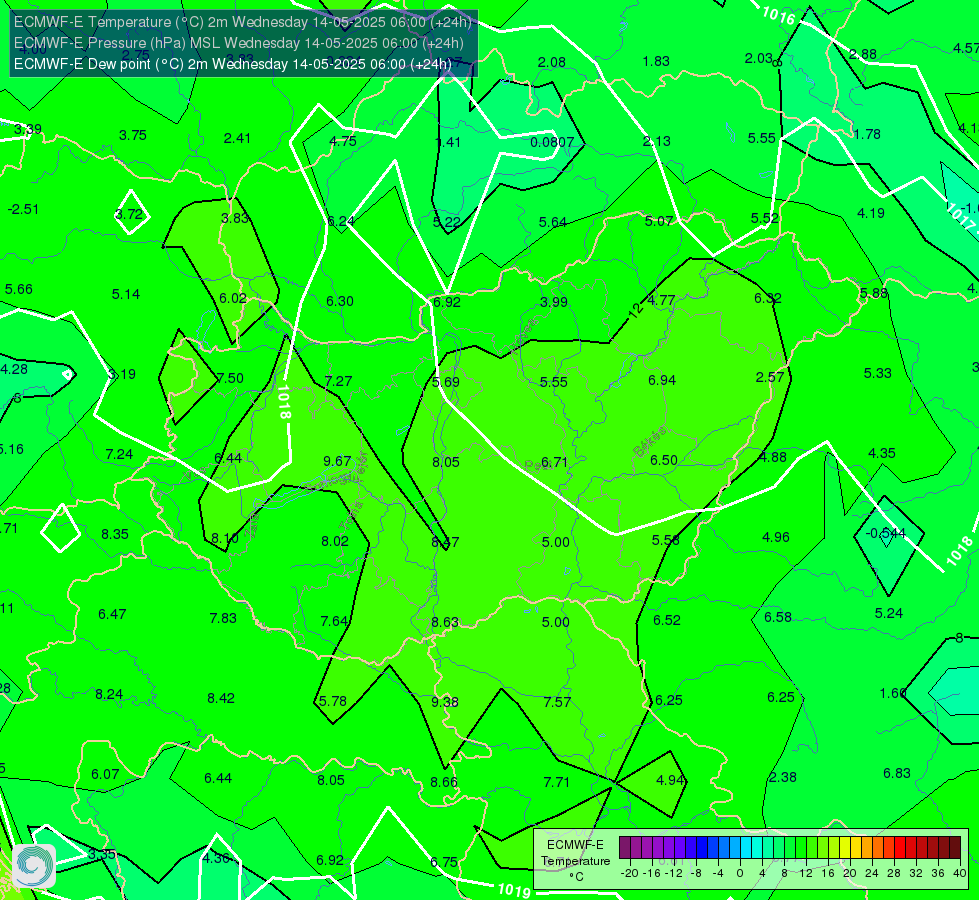Click the 3.75 temperature value
This screenshot has width=979, height=900.
point(132,136)
